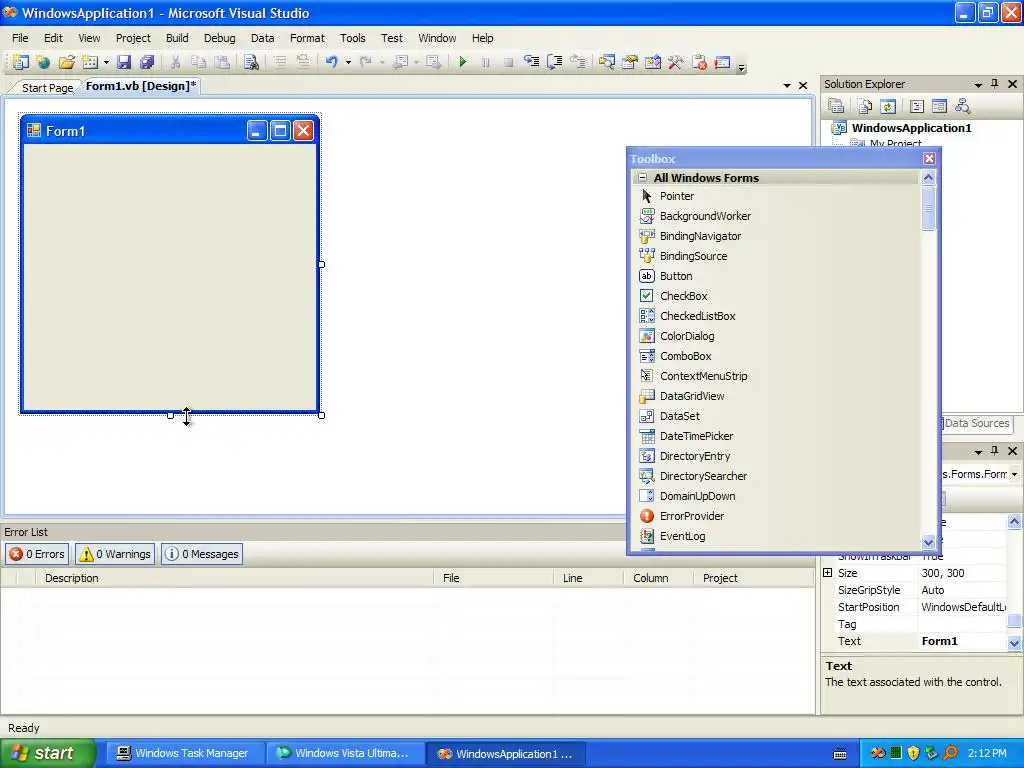Screen dimensions: 1024x768
Task: Click Properties icon in Solution Explorer toolbar
Action: coord(836,106)
